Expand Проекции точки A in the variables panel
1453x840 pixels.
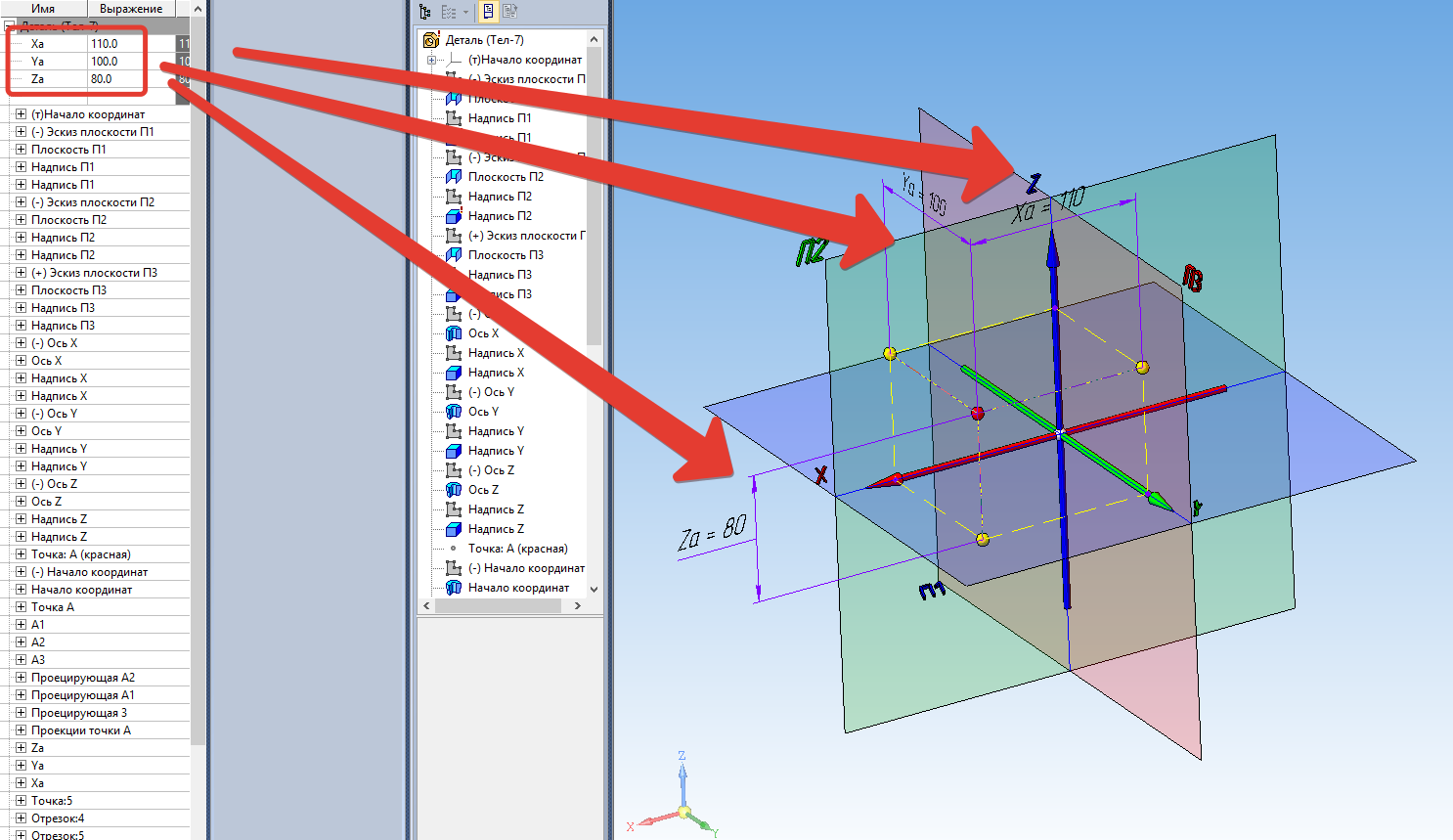click(21, 730)
